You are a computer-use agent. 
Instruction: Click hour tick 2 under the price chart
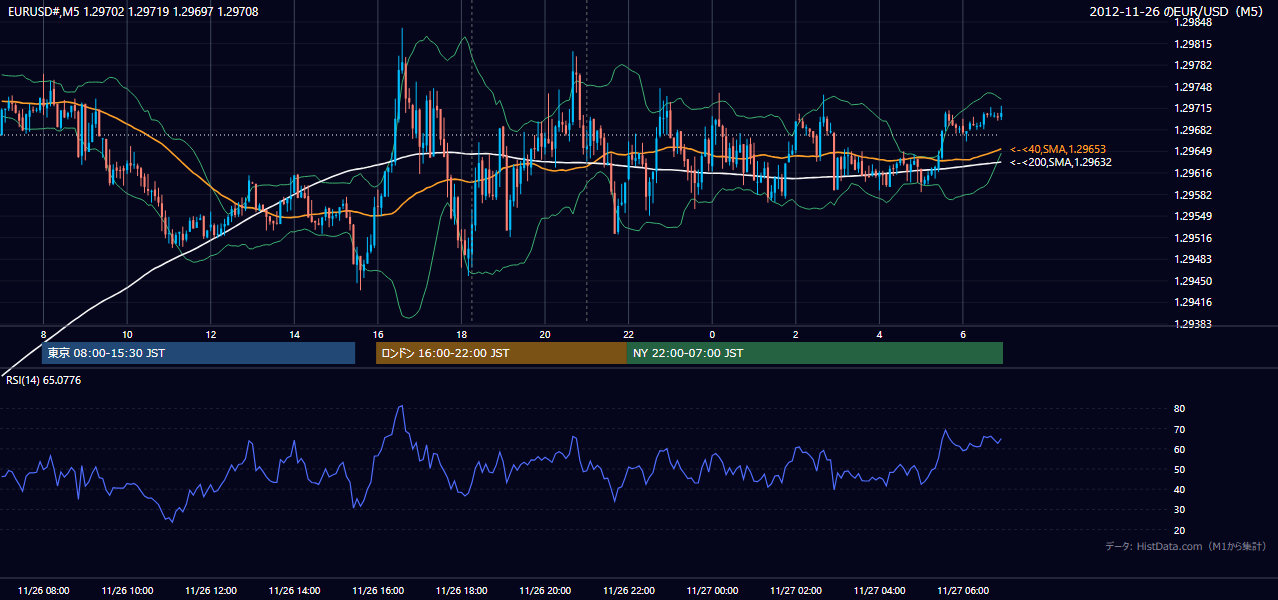[795, 334]
